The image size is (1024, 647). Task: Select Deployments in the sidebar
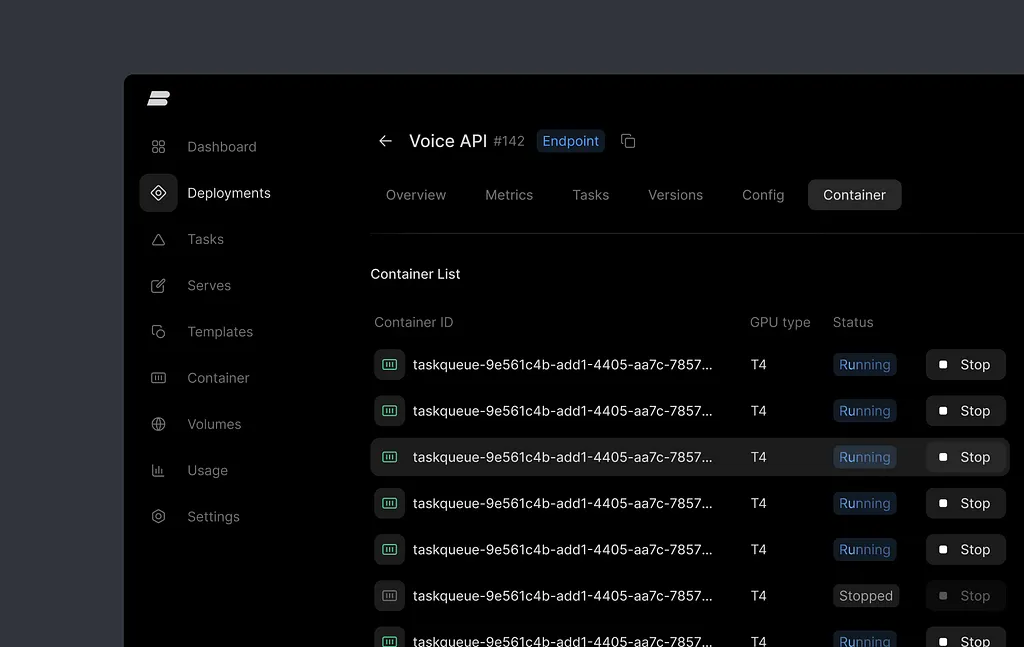[228, 193]
